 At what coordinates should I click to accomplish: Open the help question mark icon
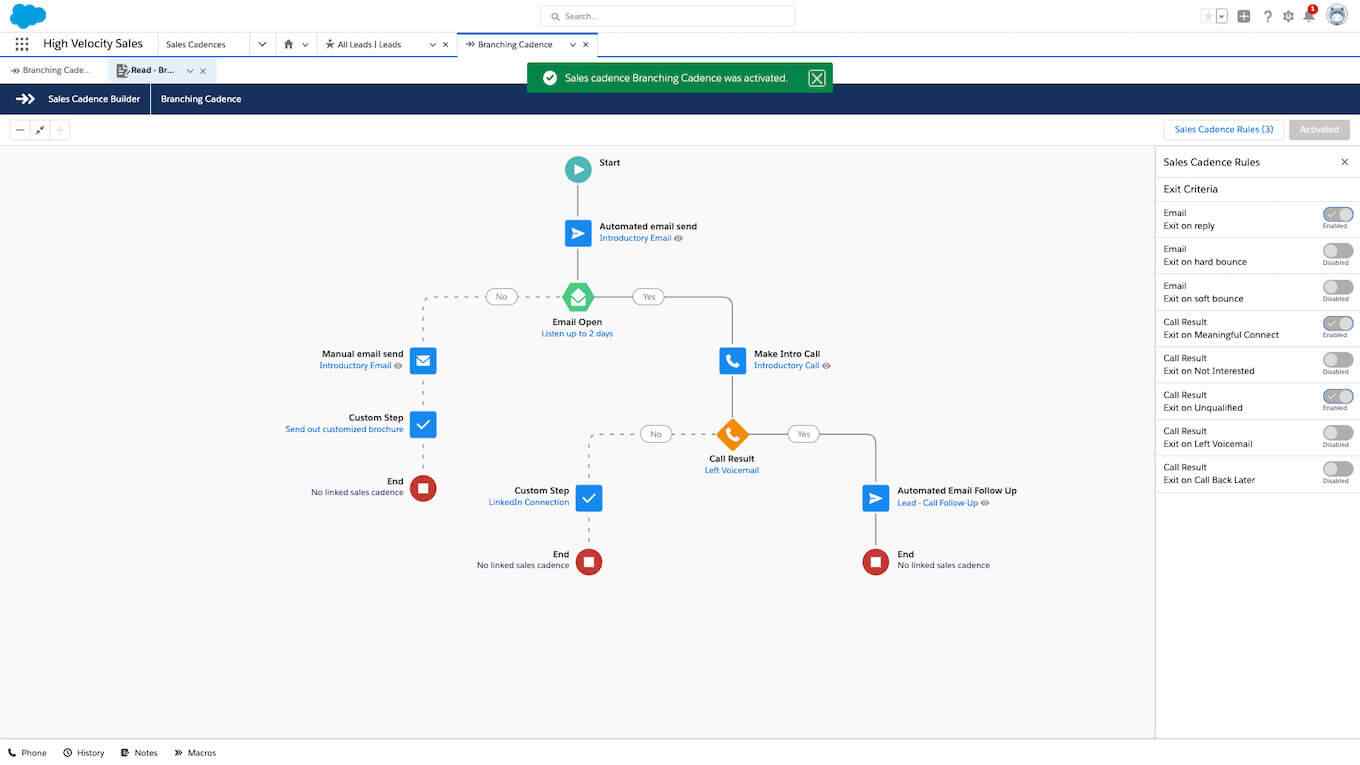click(1268, 16)
